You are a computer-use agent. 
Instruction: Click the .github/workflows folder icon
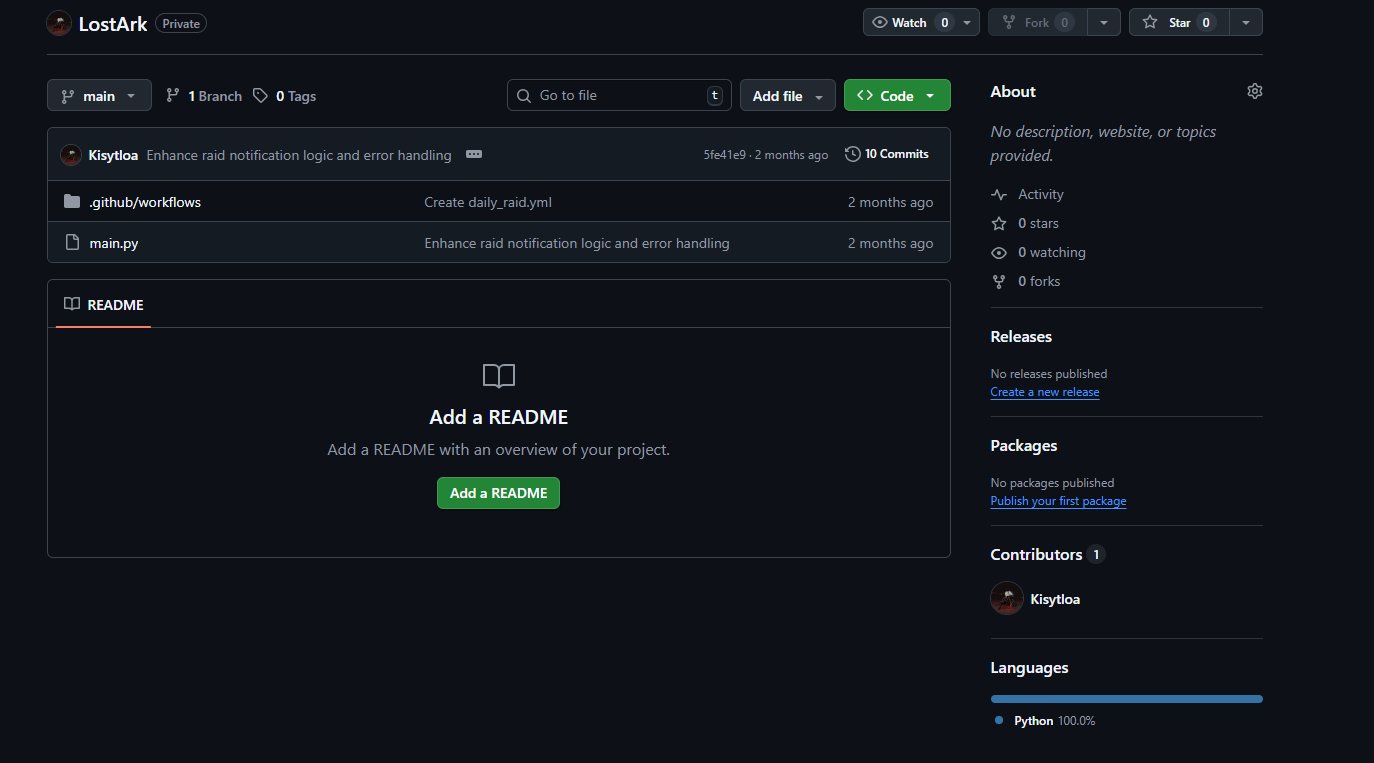pos(71,202)
